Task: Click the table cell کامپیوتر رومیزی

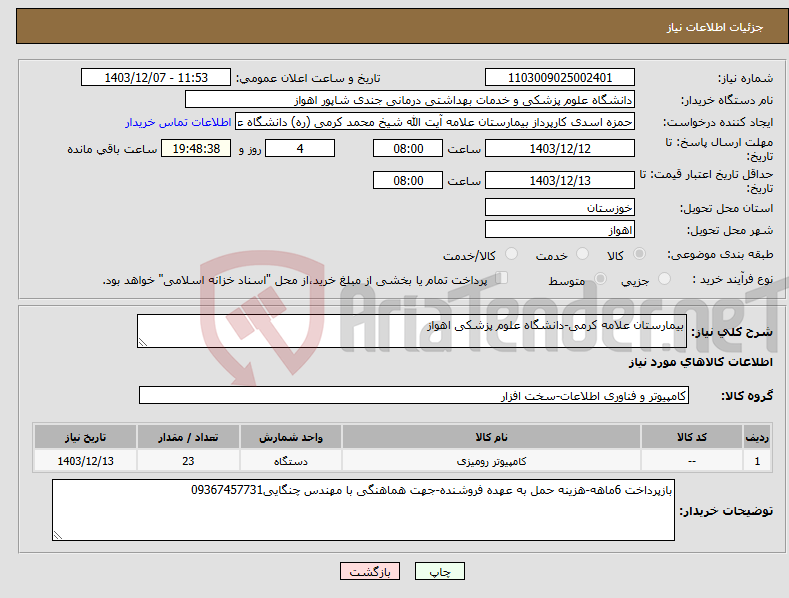Action: [491, 461]
